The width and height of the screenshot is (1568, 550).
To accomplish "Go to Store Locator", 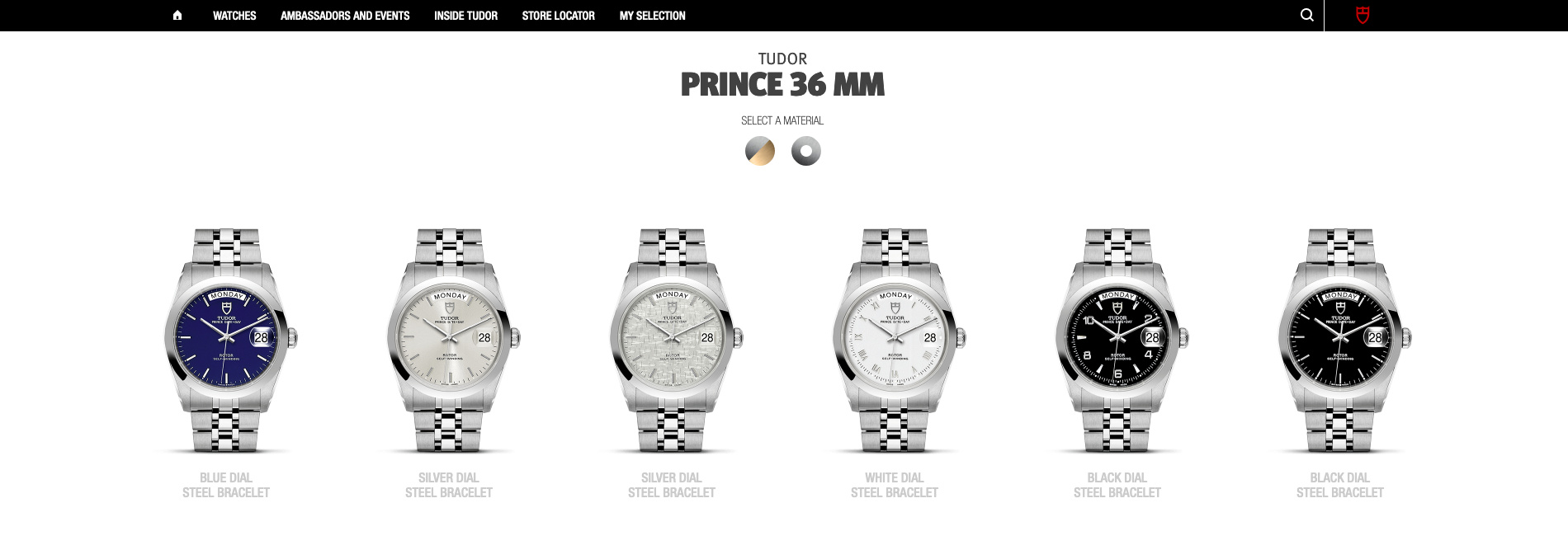I will coord(558,16).
